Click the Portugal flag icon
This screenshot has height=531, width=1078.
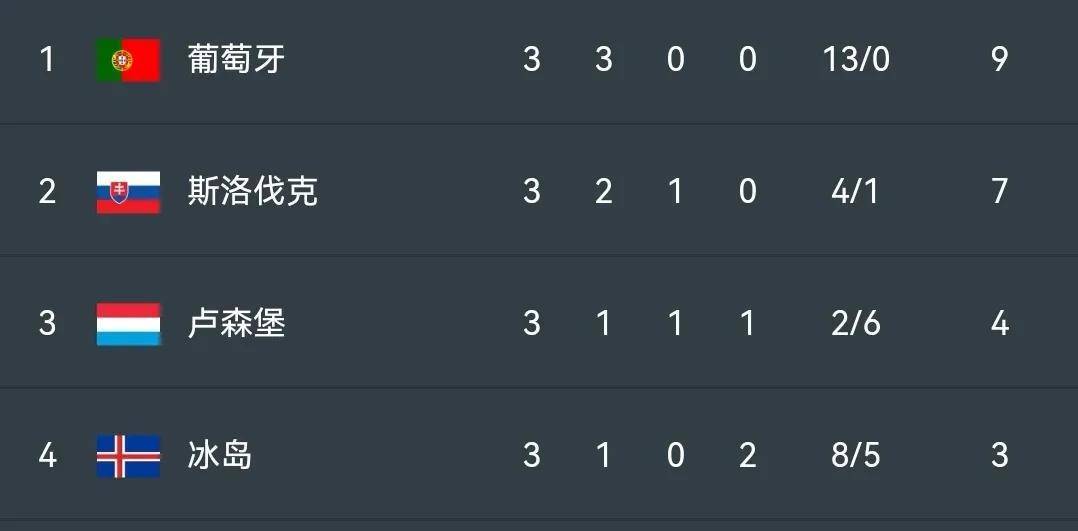tap(128, 60)
